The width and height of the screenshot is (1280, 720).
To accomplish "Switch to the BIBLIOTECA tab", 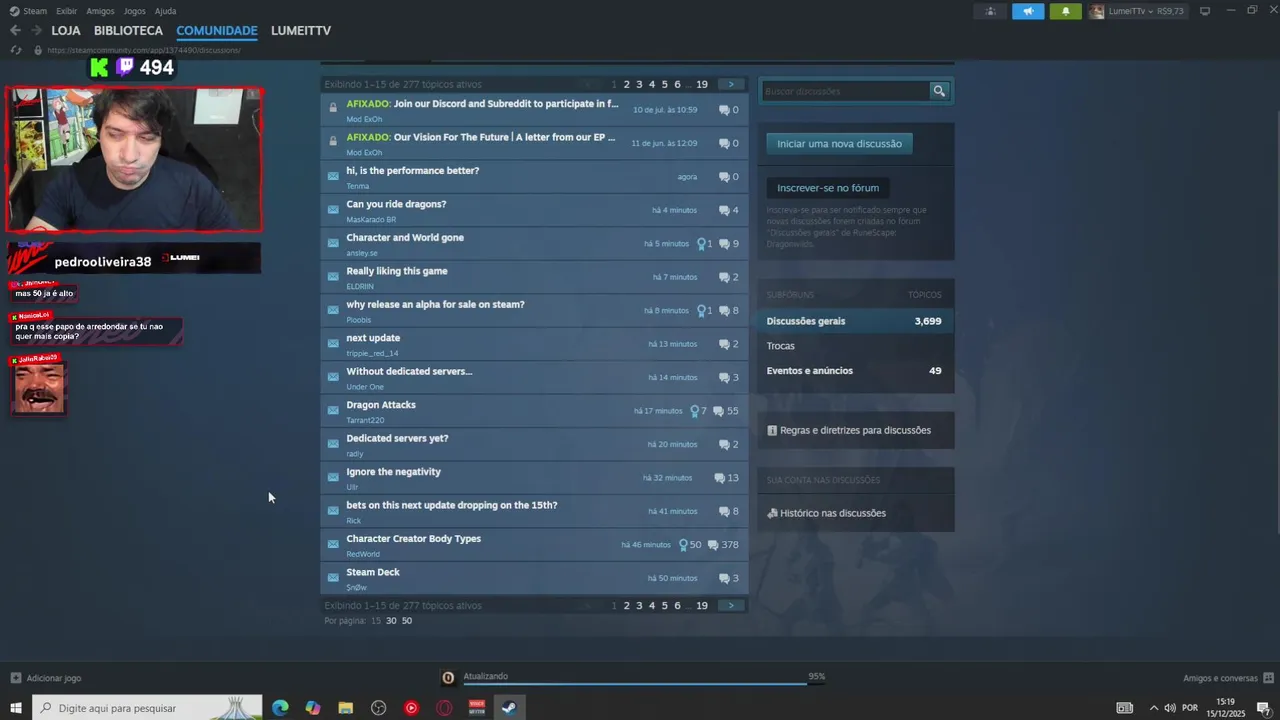I will point(128,31).
